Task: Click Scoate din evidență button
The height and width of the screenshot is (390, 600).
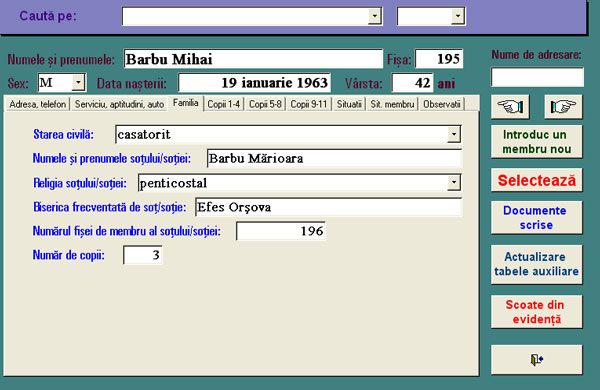Action: point(536,312)
